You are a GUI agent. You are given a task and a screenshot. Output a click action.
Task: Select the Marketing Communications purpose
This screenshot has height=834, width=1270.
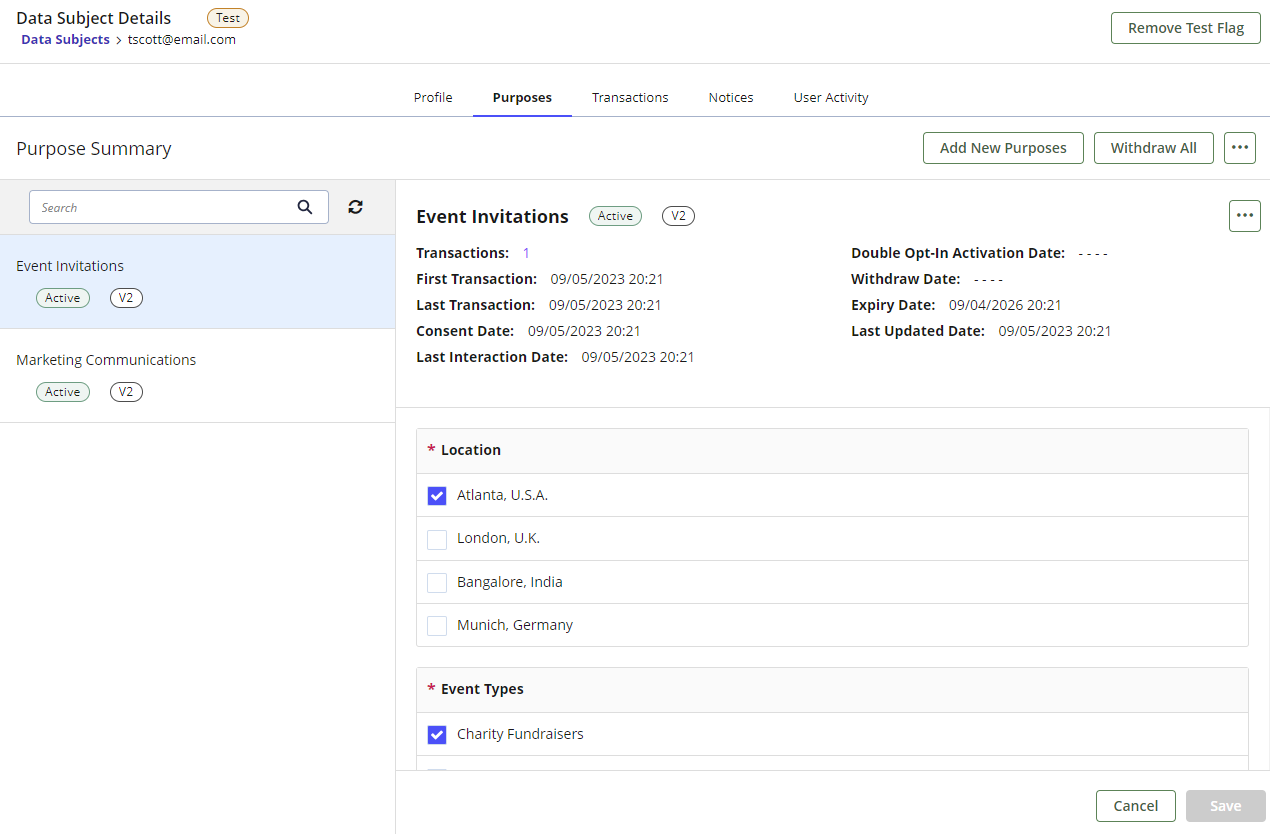(106, 360)
